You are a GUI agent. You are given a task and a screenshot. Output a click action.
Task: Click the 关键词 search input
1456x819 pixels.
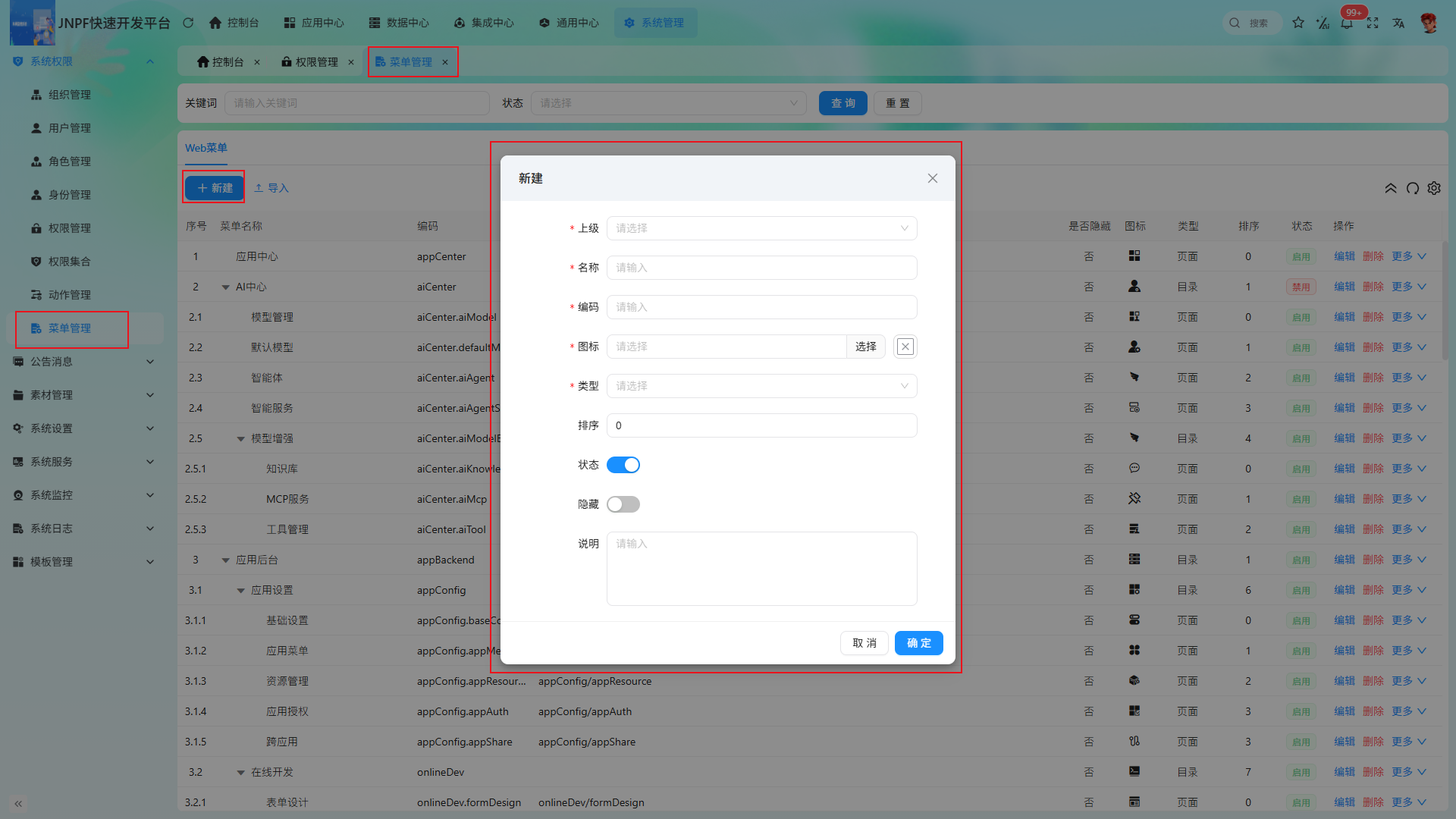357,103
